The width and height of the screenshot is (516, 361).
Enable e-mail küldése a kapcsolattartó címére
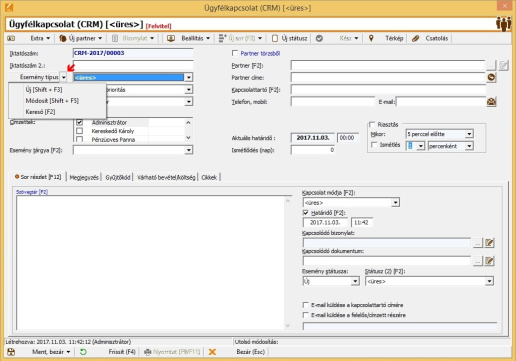(305, 305)
